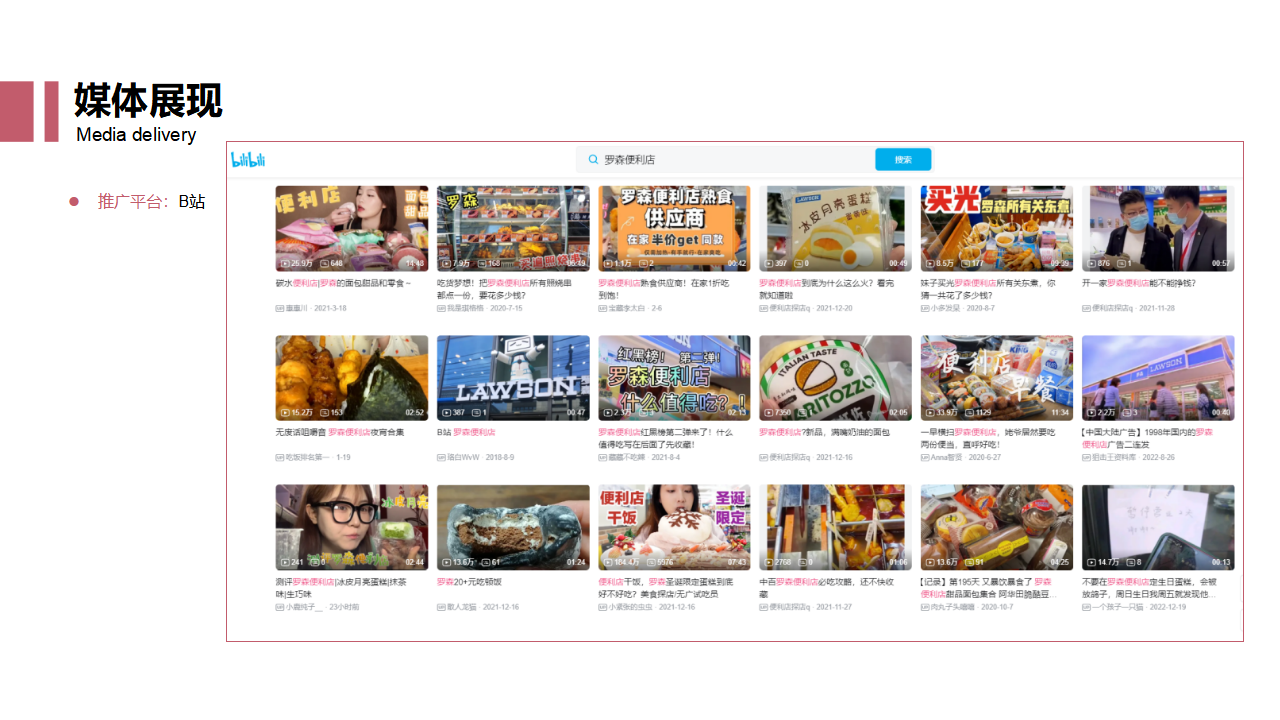Image resolution: width=1280 pixels, height=720 pixels.
Task: Click title 【记录】第195天 又暴饮暴食了
Action: (987, 587)
